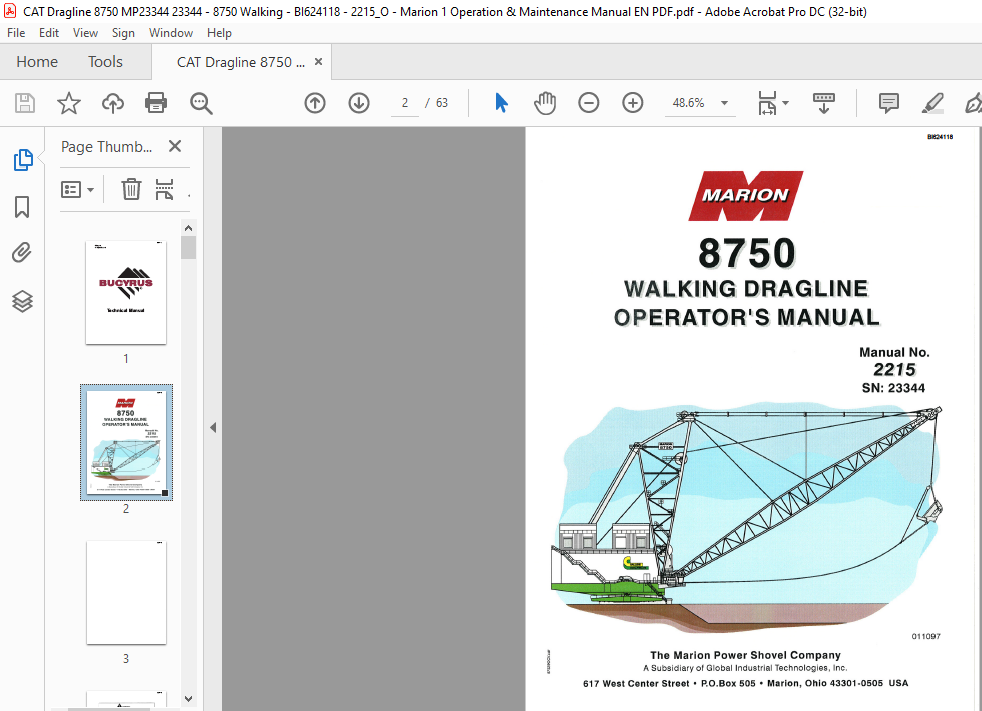This screenshot has width=982, height=711.
Task: Open Attachments paperclip panel
Action: point(22,253)
